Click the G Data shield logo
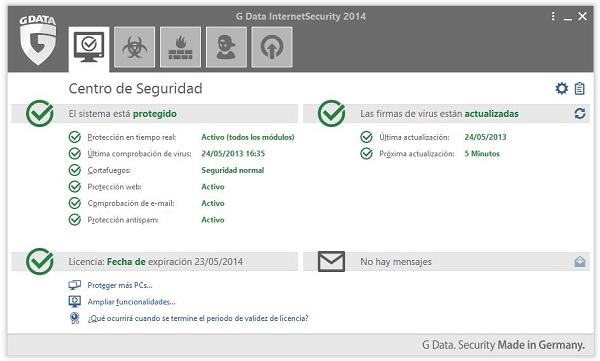600x361 pixels. coord(38,40)
